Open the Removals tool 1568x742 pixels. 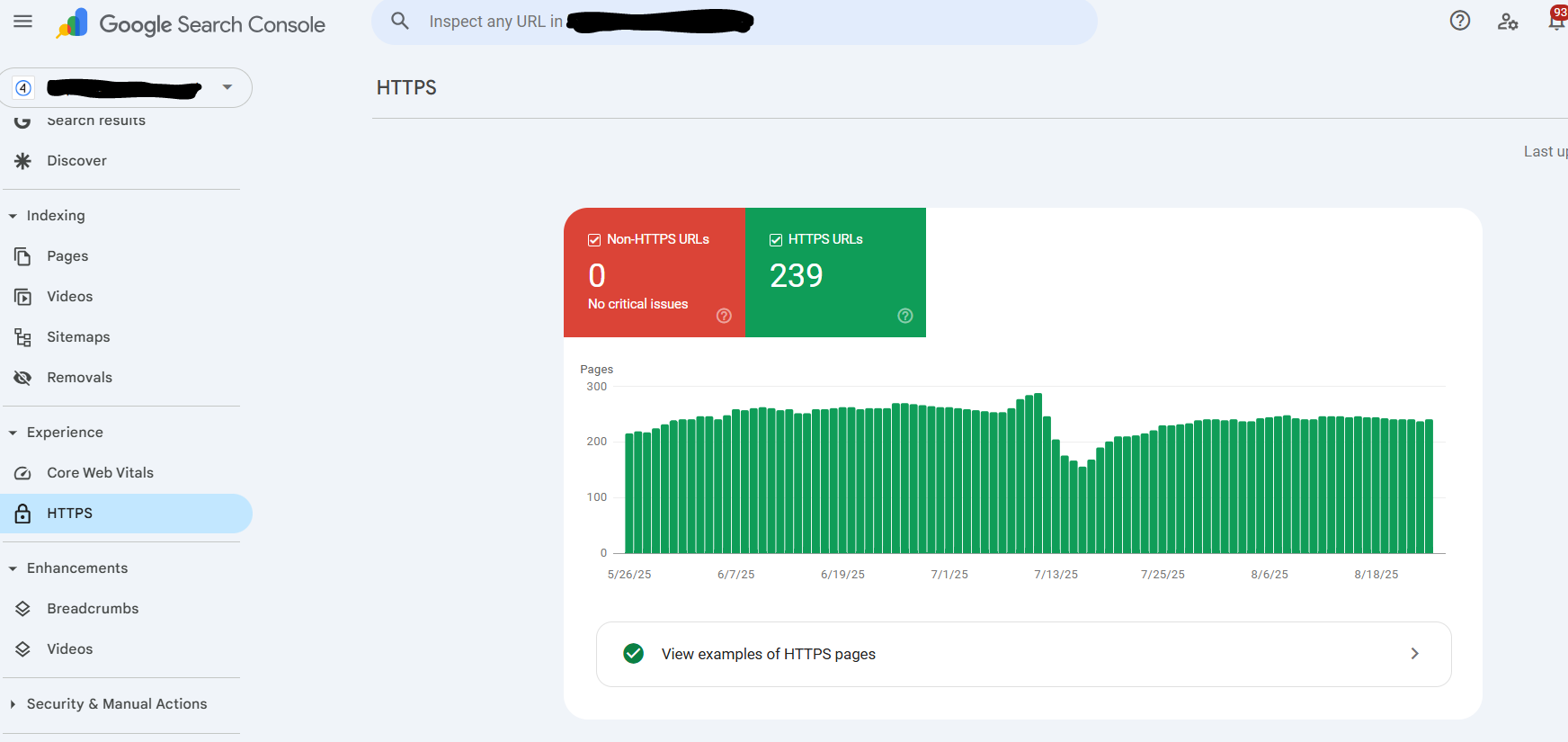coord(79,378)
